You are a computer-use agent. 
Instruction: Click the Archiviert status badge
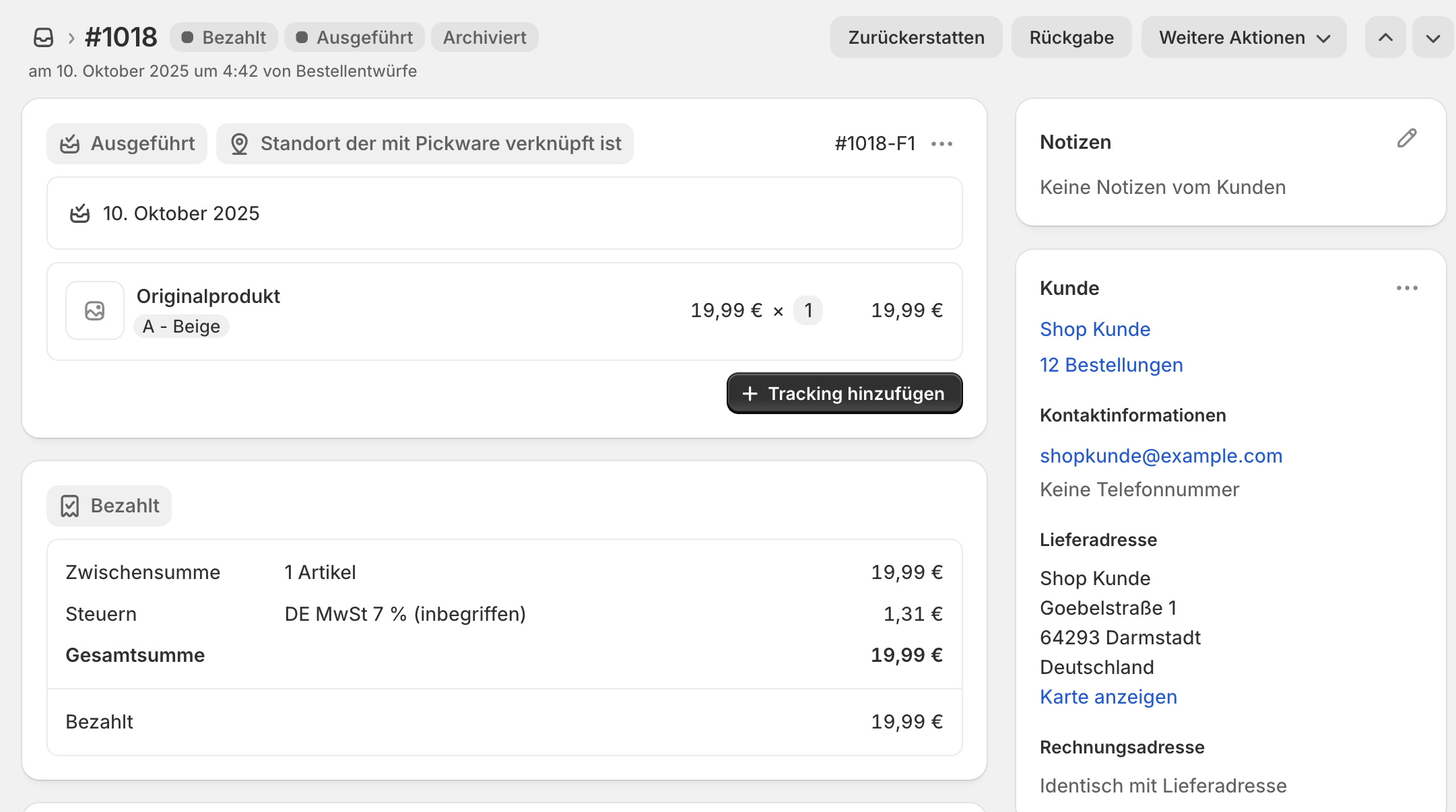point(484,38)
